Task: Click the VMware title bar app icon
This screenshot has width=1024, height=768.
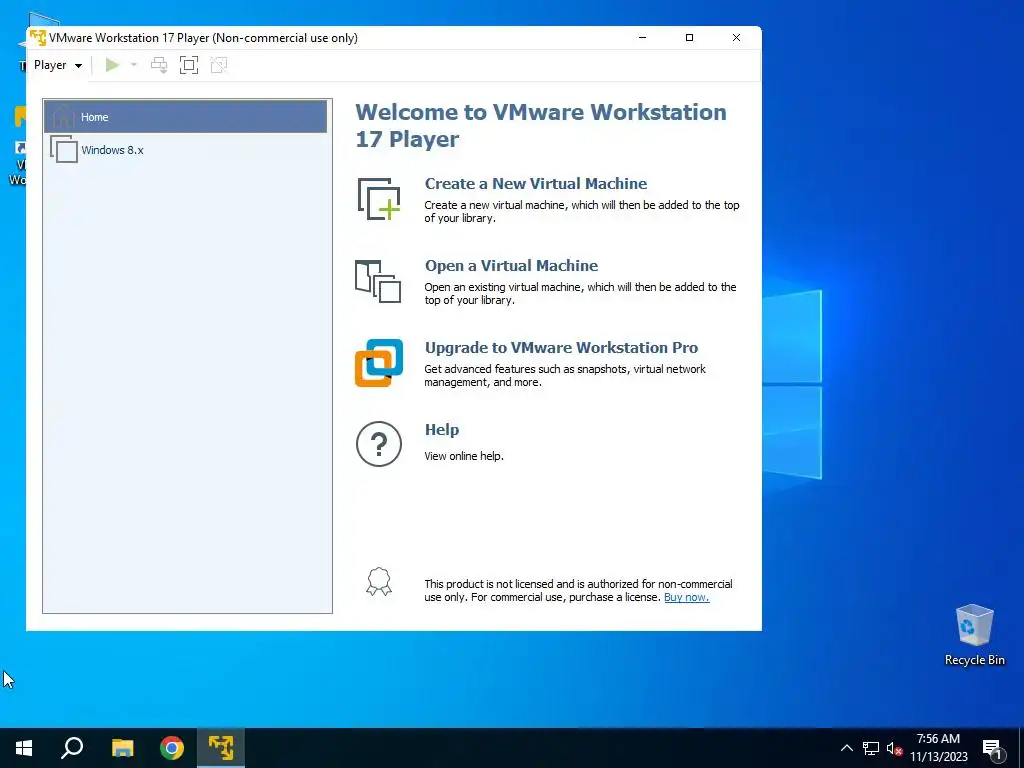Action: point(38,37)
